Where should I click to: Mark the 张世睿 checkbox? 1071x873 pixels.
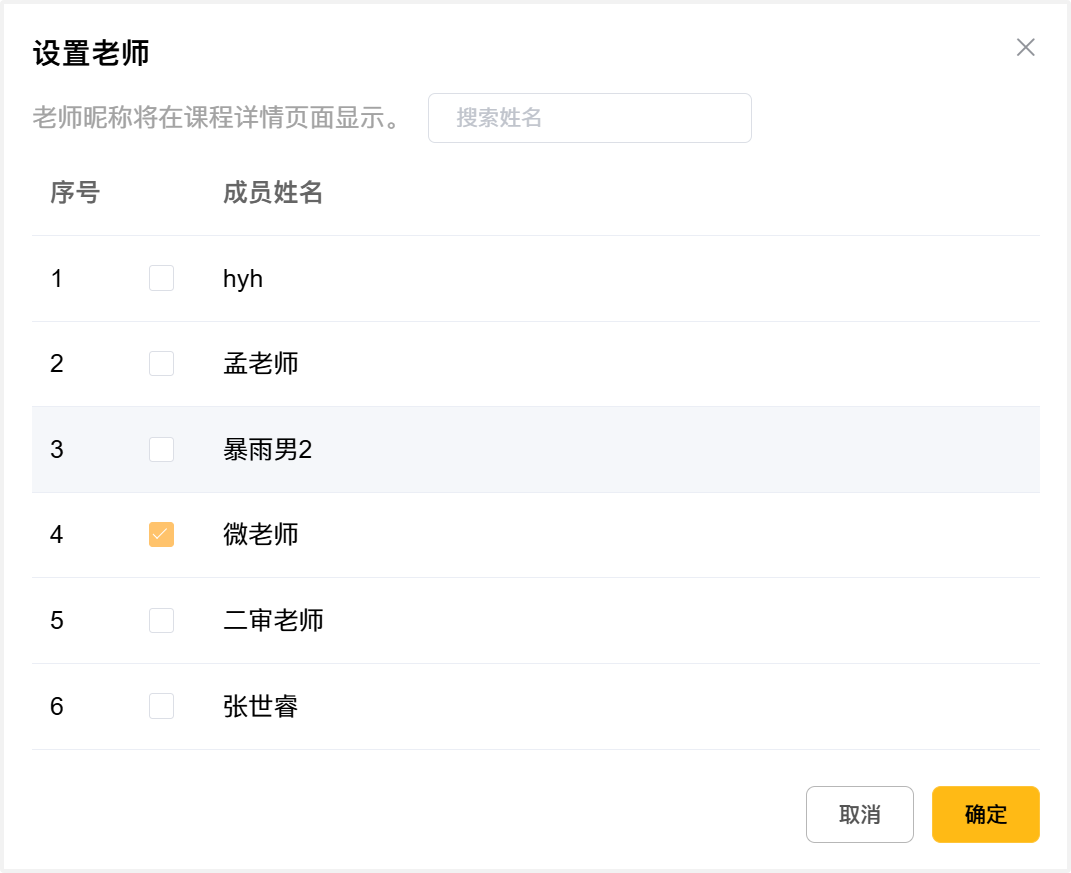(161, 706)
